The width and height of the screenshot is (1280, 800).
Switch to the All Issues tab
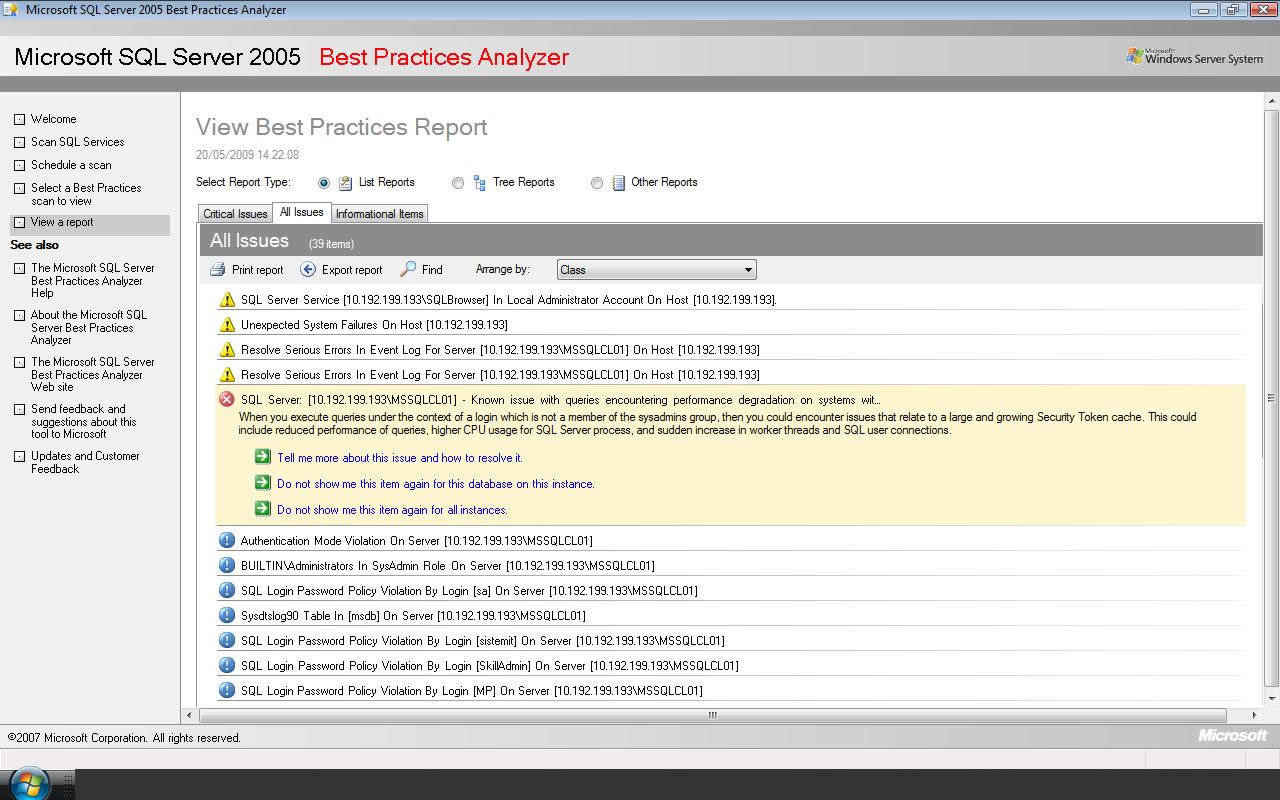point(301,212)
